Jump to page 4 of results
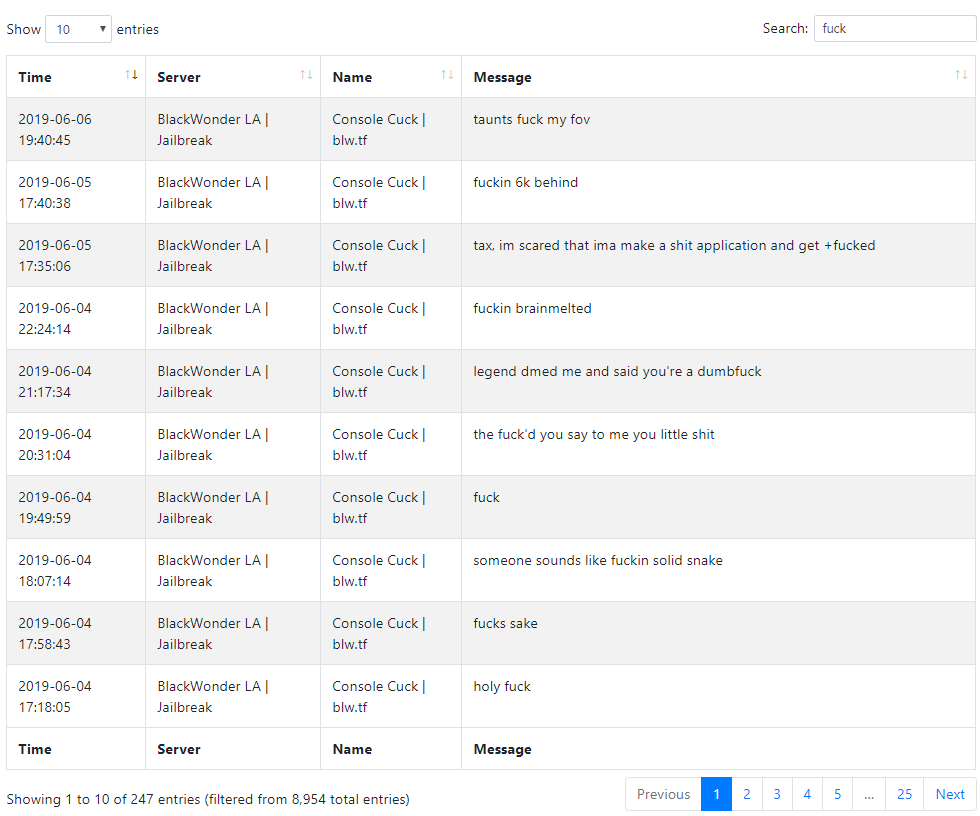980x816 pixels. click(807, 794)
